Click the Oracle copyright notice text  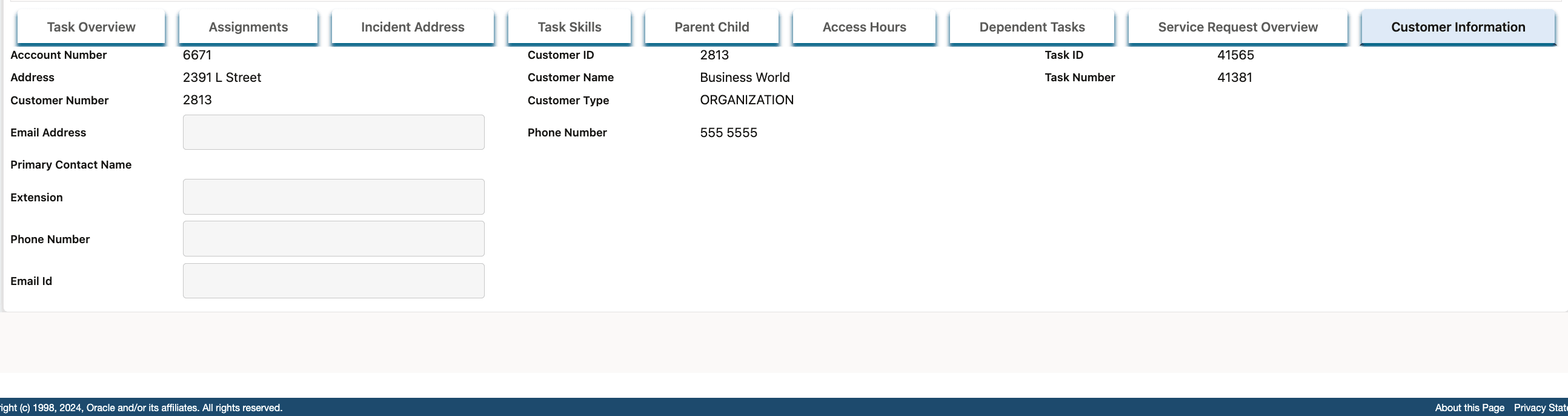pyautogui.click(x=141, y=408)
